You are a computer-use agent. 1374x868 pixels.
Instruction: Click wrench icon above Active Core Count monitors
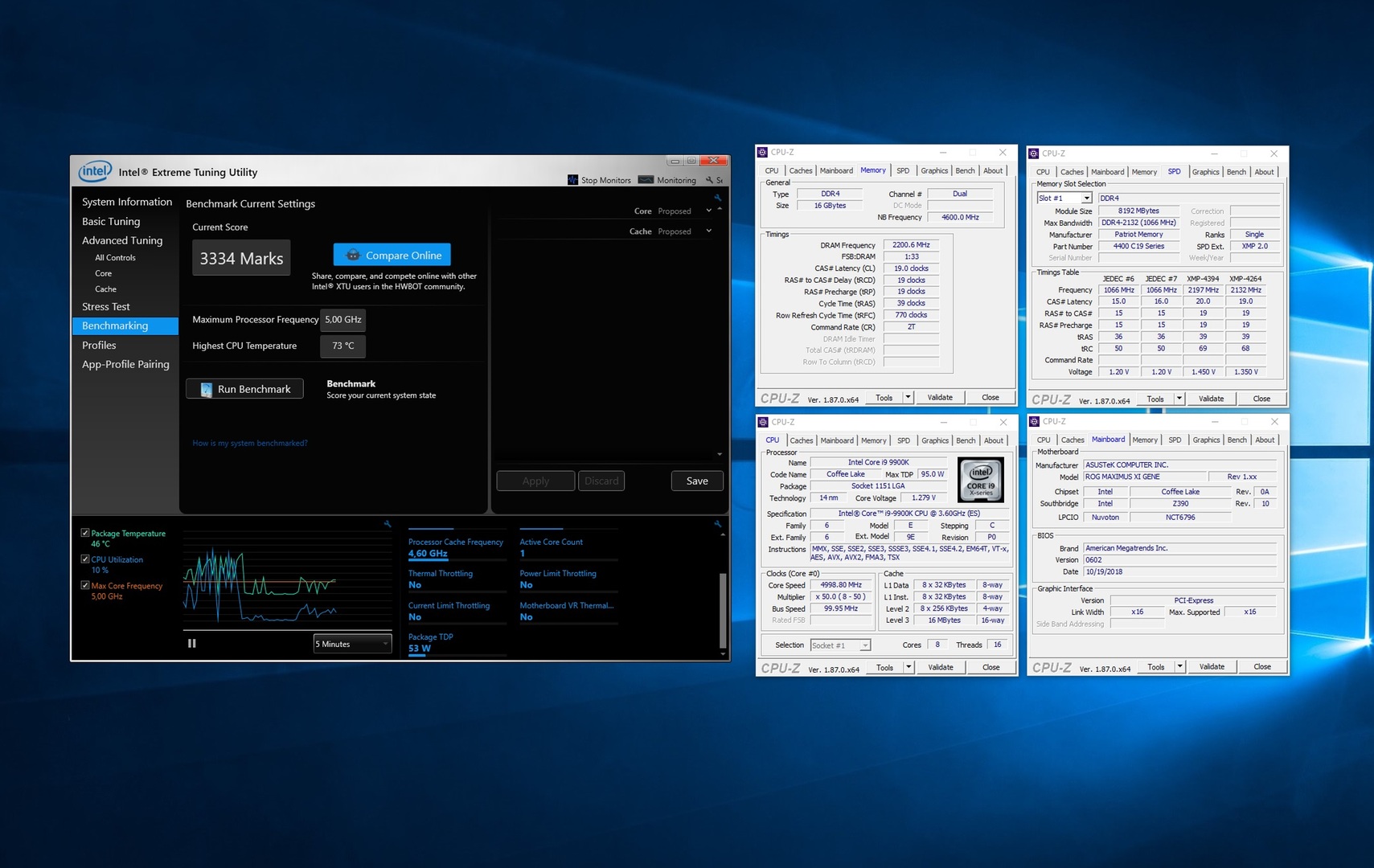point(718,524)
